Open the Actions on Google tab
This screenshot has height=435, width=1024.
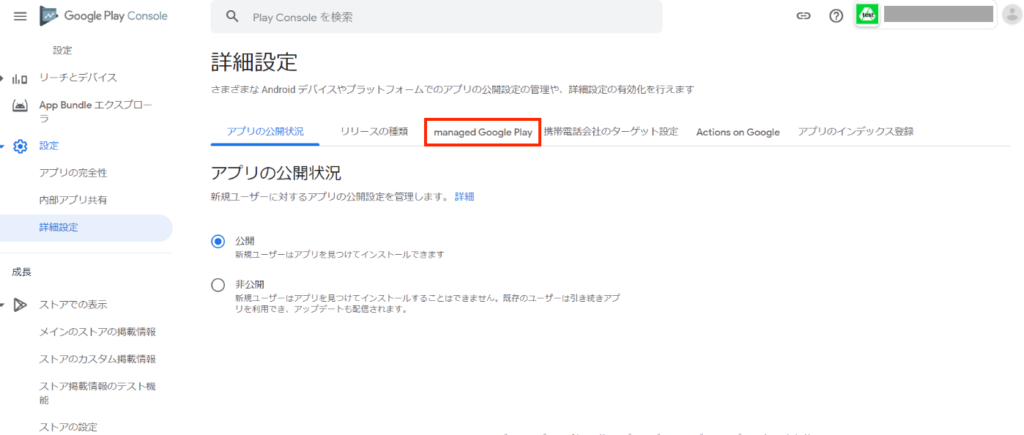pos(737,132)
